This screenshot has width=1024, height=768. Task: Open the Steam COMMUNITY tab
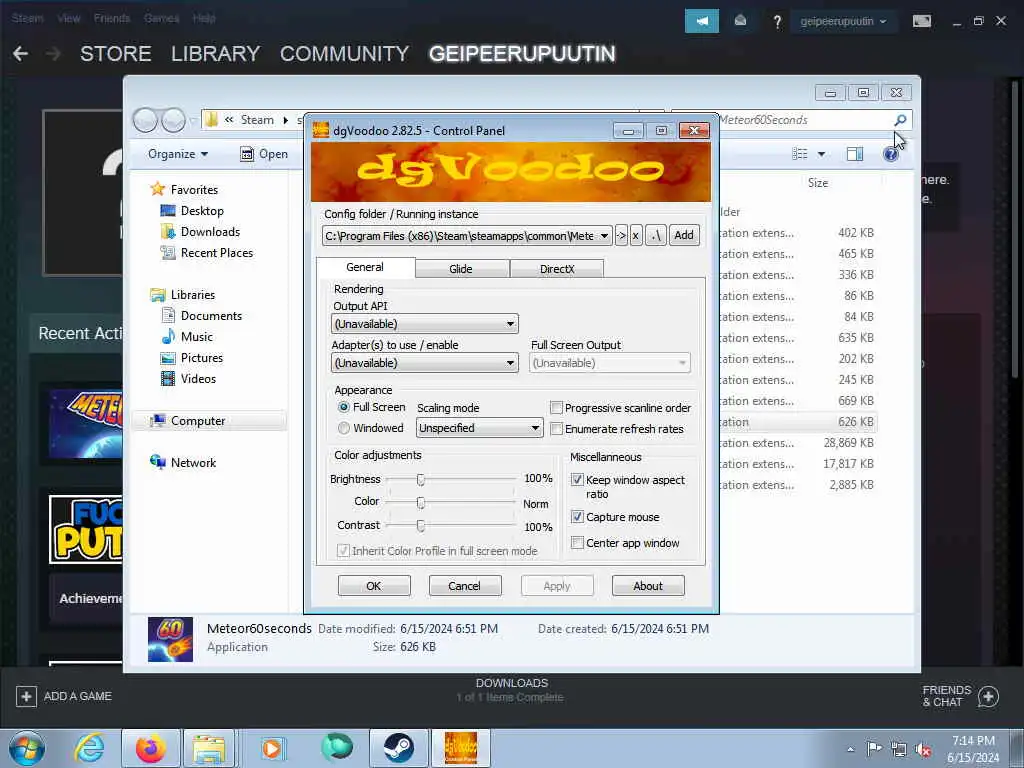344,54
